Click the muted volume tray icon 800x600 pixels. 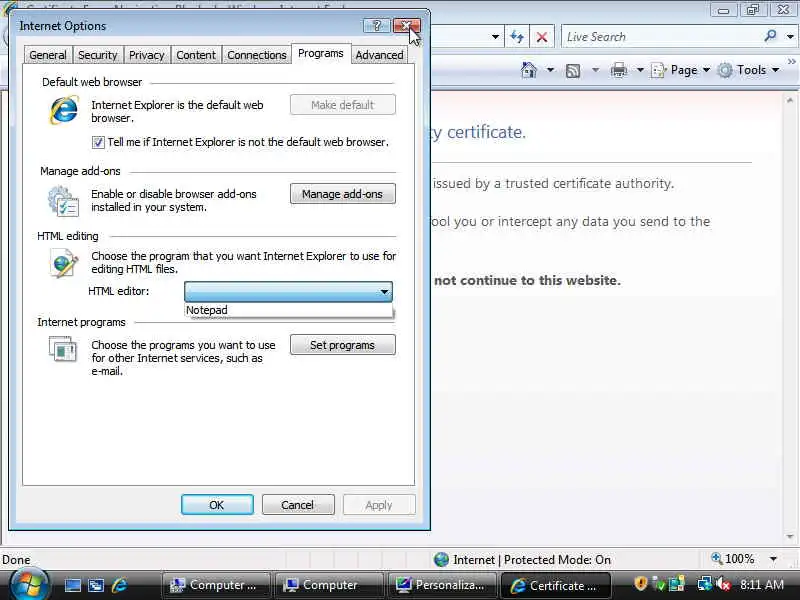click(x=723, y=584)
